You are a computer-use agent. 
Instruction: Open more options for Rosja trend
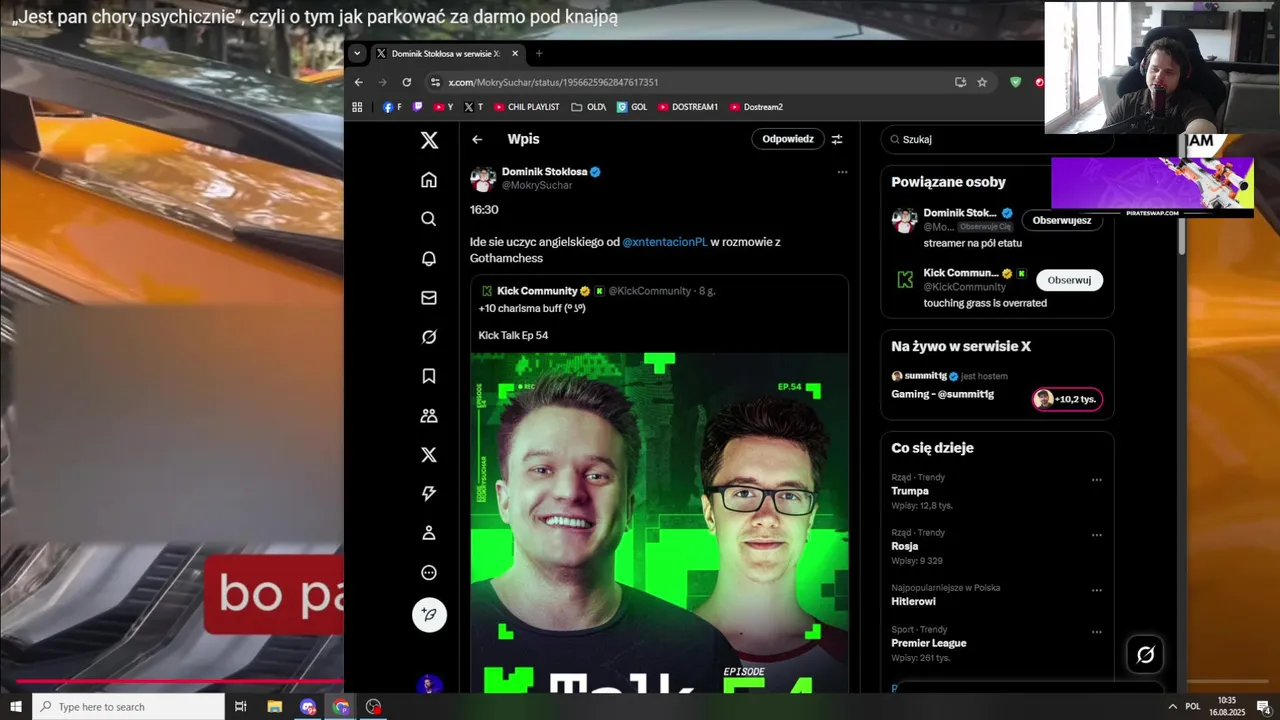[1096, 535]
